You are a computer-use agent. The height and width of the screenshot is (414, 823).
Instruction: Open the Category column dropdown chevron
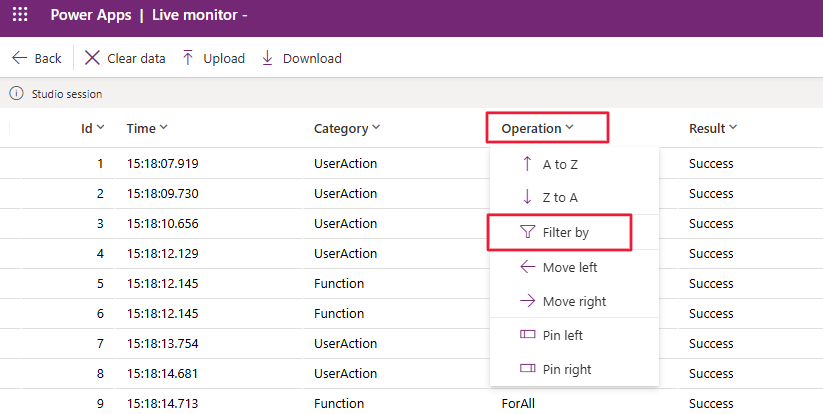[376, 127]
